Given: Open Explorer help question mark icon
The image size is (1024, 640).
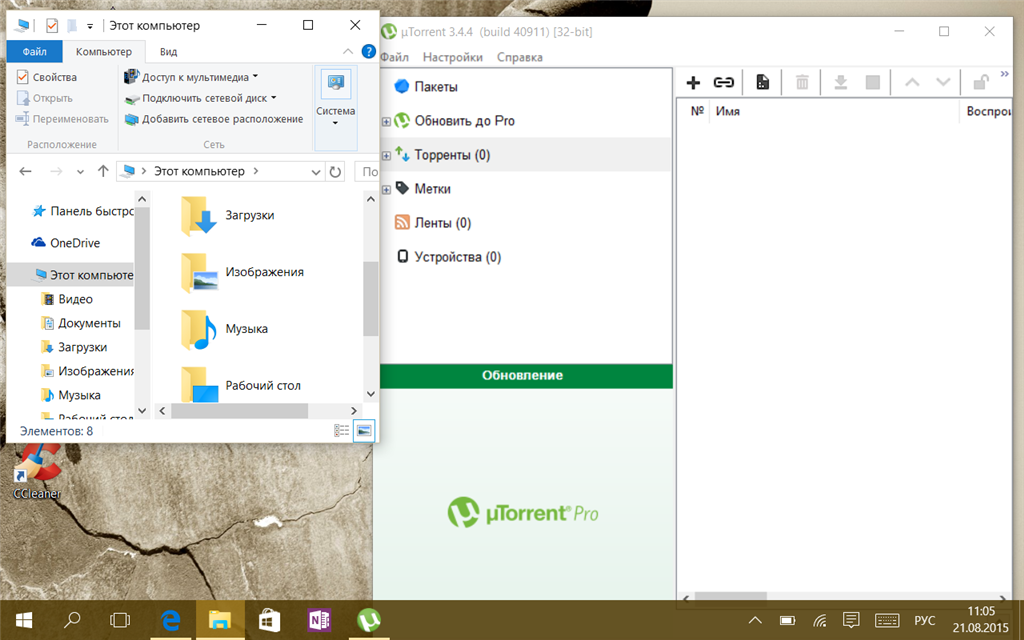Looking at the screenshot, I should [368, 52].
